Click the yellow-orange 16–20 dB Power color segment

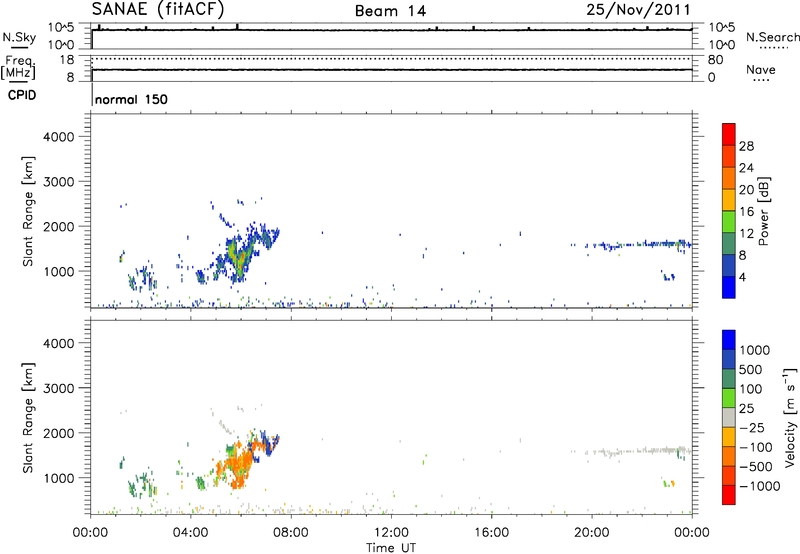tap(729, 199)
